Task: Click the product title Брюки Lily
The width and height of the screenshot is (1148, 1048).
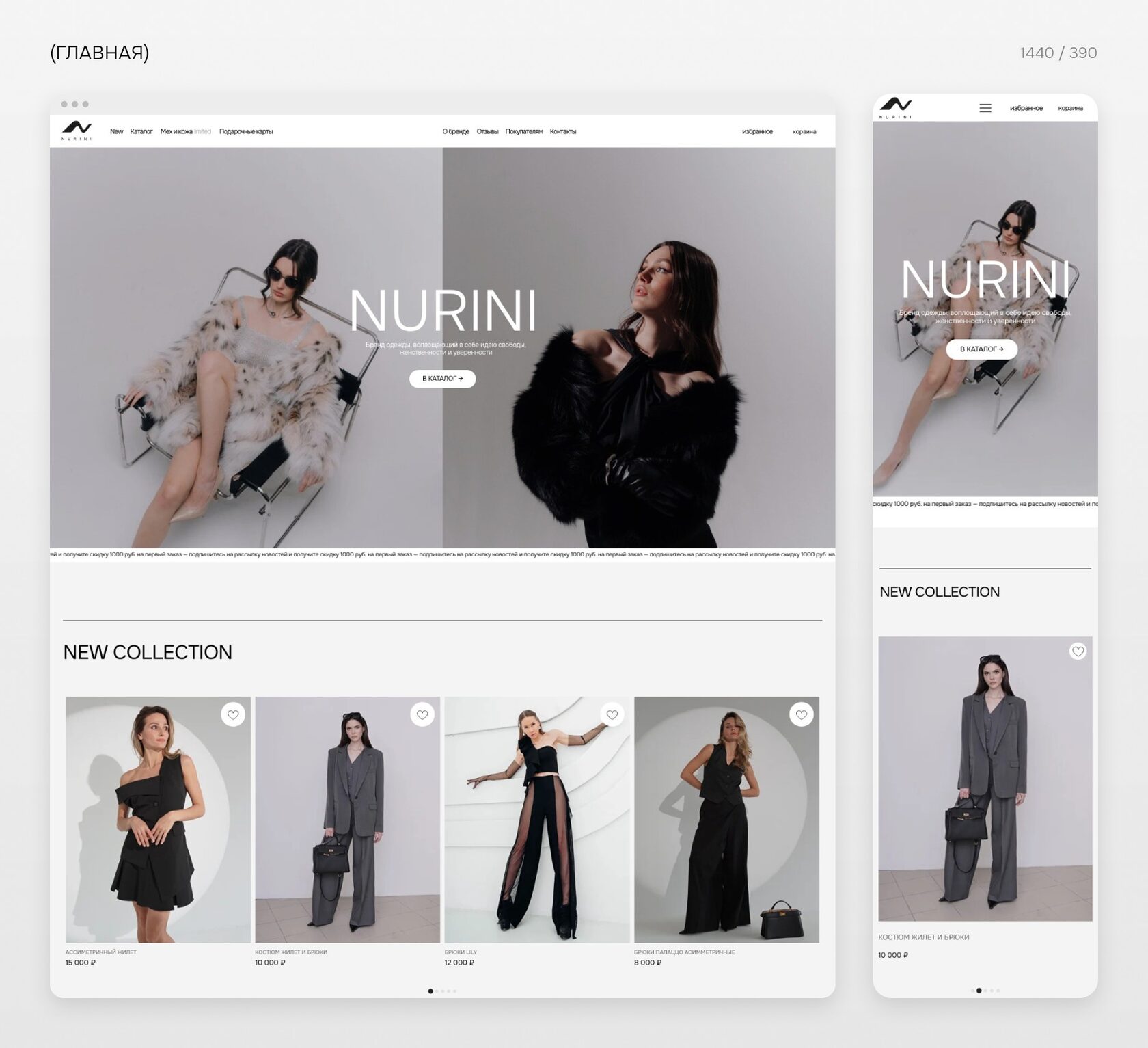Action: pyautogui.click(x=461, y=952)
